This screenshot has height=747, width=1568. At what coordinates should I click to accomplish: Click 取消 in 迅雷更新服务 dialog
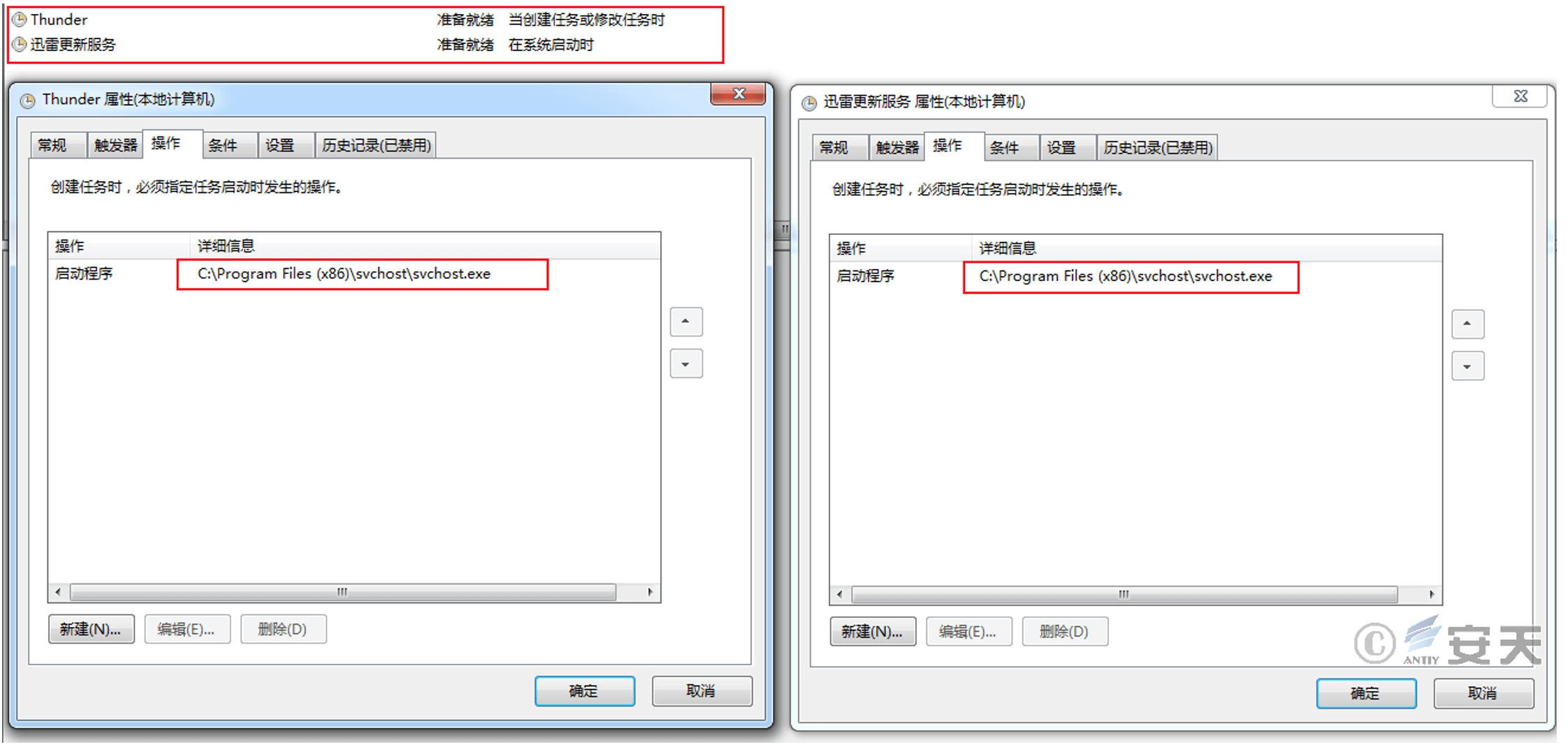tap(1483, 693)
